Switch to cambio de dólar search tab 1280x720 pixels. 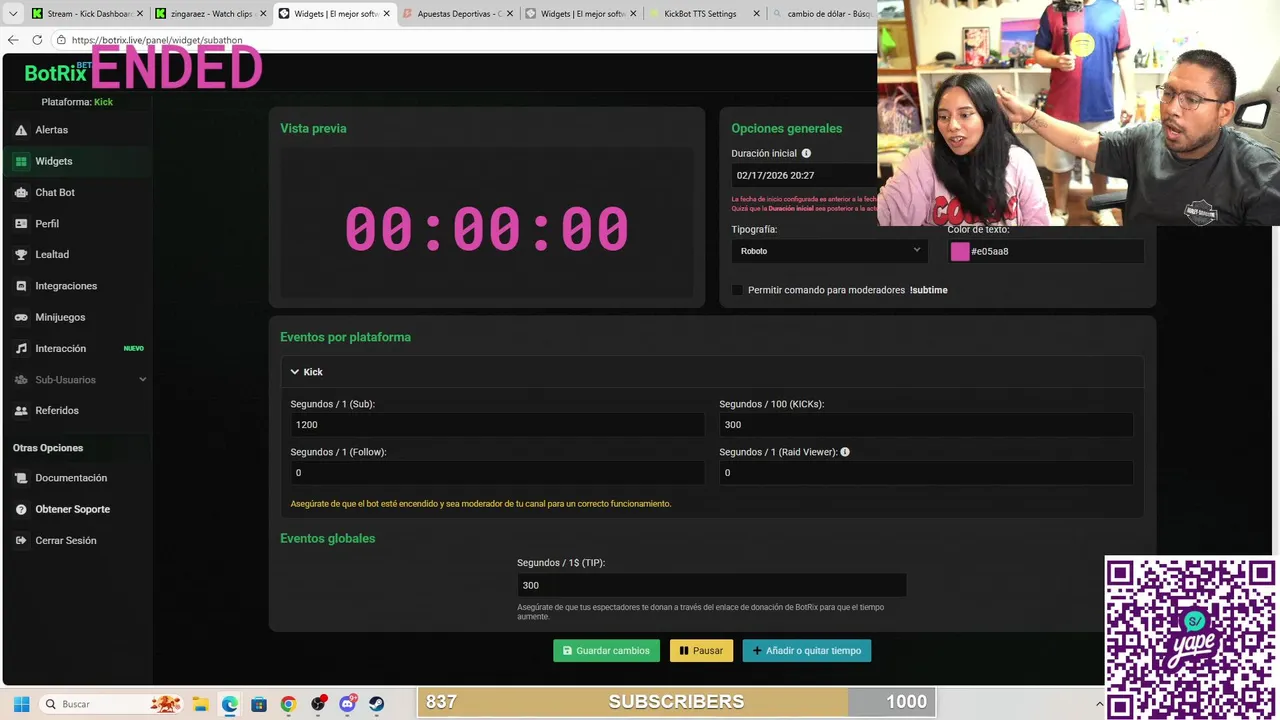pyautogui.click(x=822, y=14)
